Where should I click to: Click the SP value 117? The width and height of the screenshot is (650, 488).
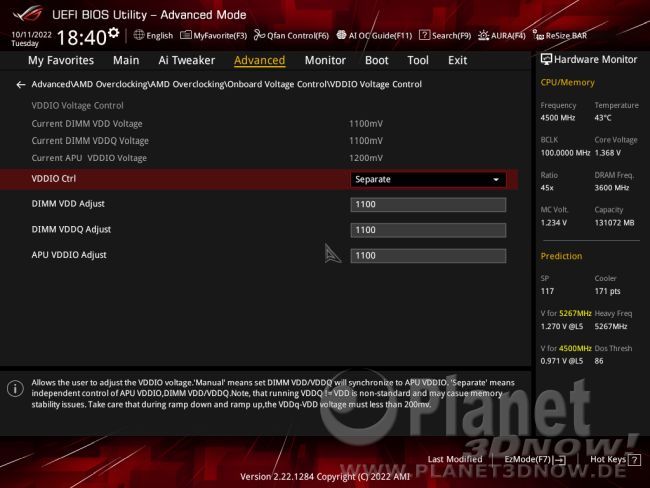[x=547, y=291]
